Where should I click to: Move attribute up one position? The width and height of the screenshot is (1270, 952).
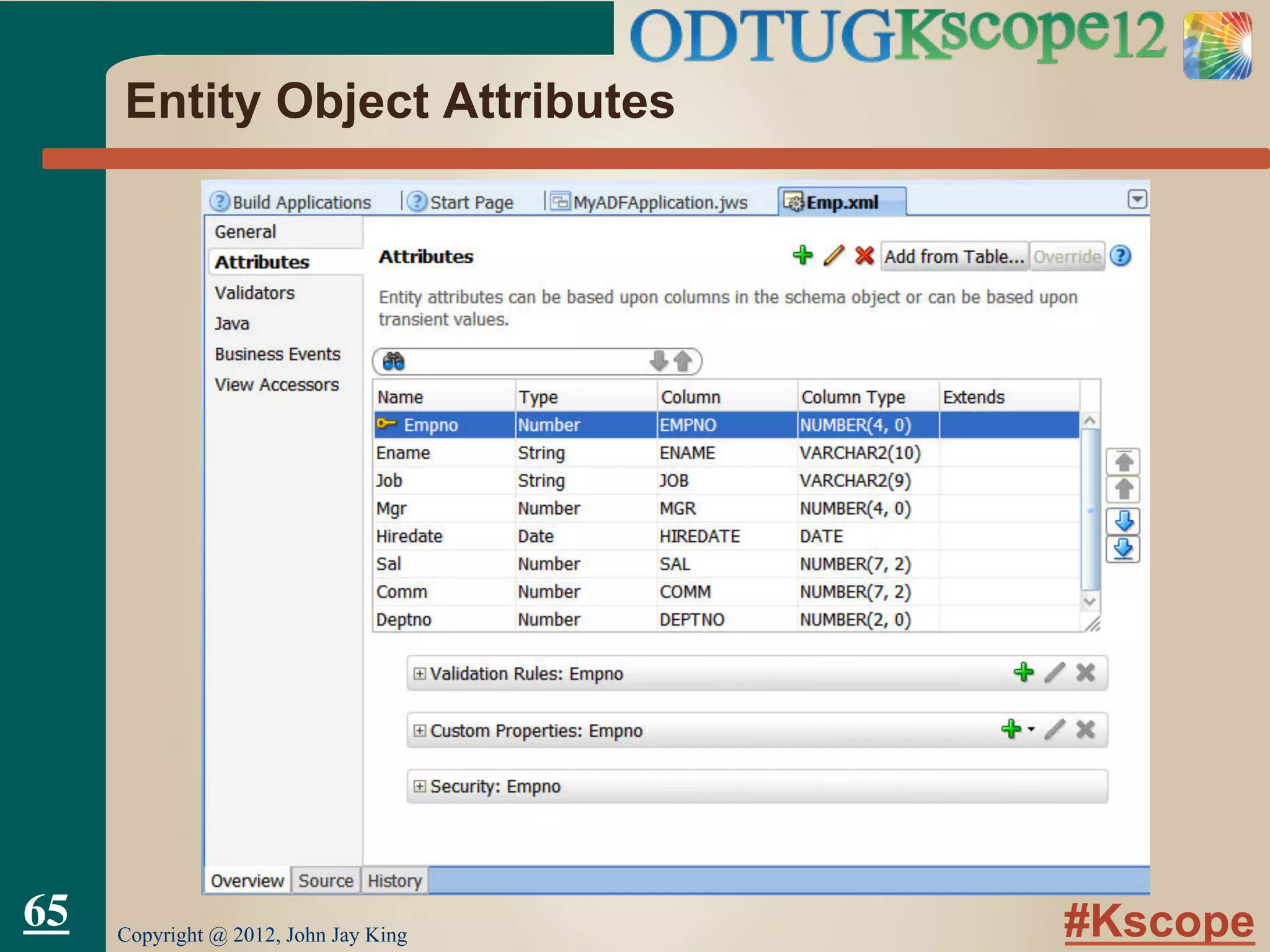[1124, 490]
